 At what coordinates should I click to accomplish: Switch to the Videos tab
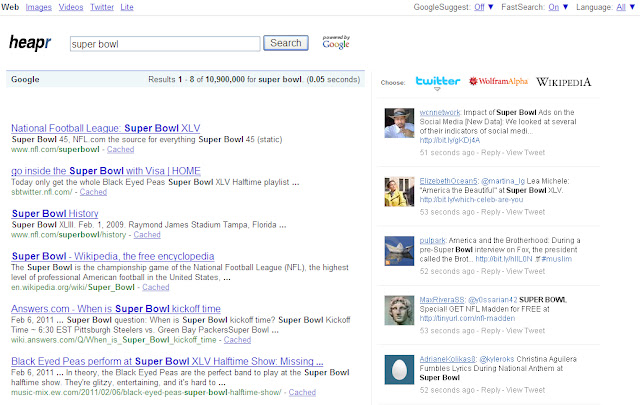(x=71, y=7)
